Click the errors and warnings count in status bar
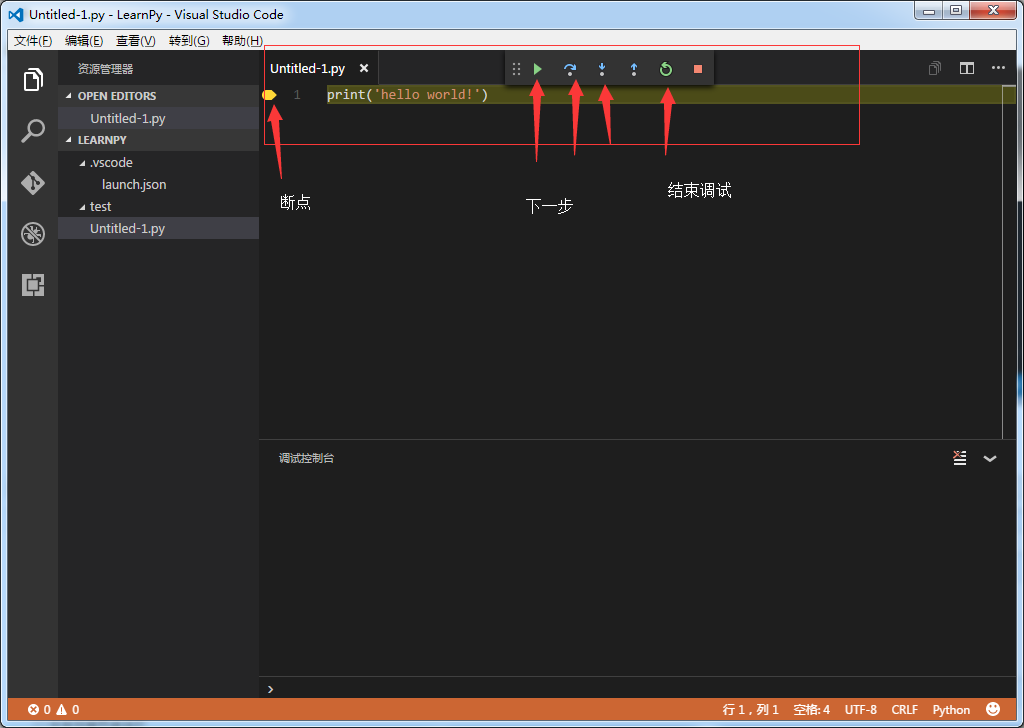This screenshot has height=728, width=1024. (x=54, y=709)
